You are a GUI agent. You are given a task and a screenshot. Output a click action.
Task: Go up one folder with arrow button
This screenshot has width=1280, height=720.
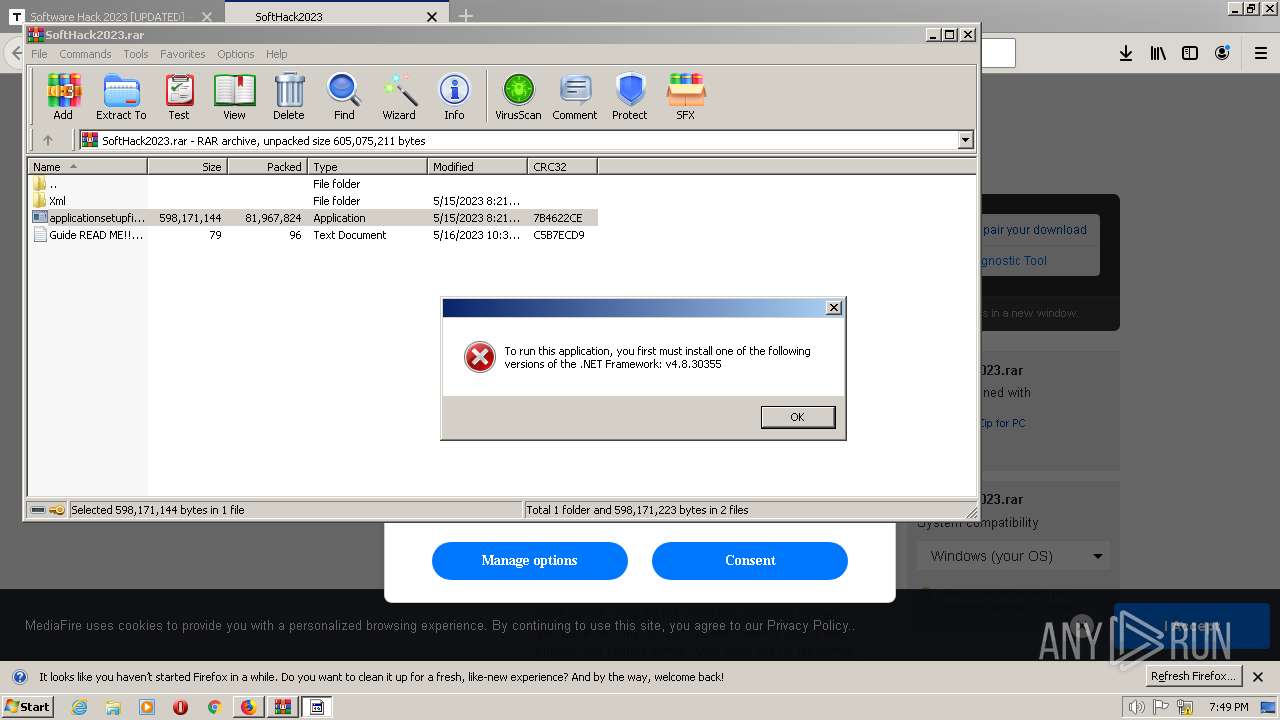tap(47, 141)
